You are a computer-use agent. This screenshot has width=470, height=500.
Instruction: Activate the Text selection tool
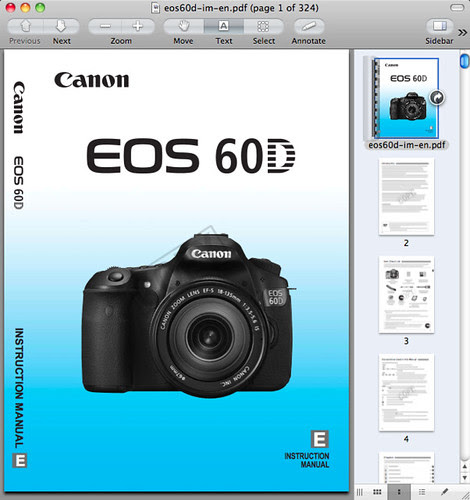pyautogui.click(x=224, y=26)
